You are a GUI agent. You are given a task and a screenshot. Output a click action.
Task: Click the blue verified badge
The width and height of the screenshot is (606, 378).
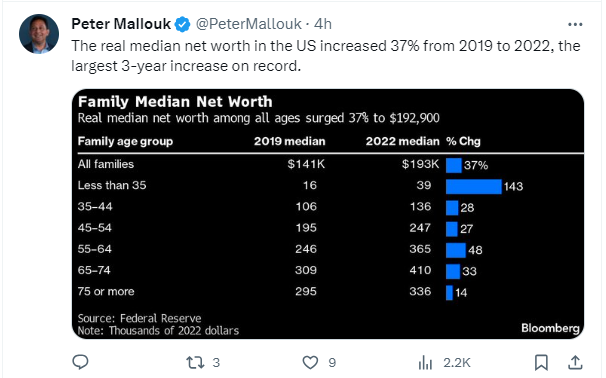[182, 24]
